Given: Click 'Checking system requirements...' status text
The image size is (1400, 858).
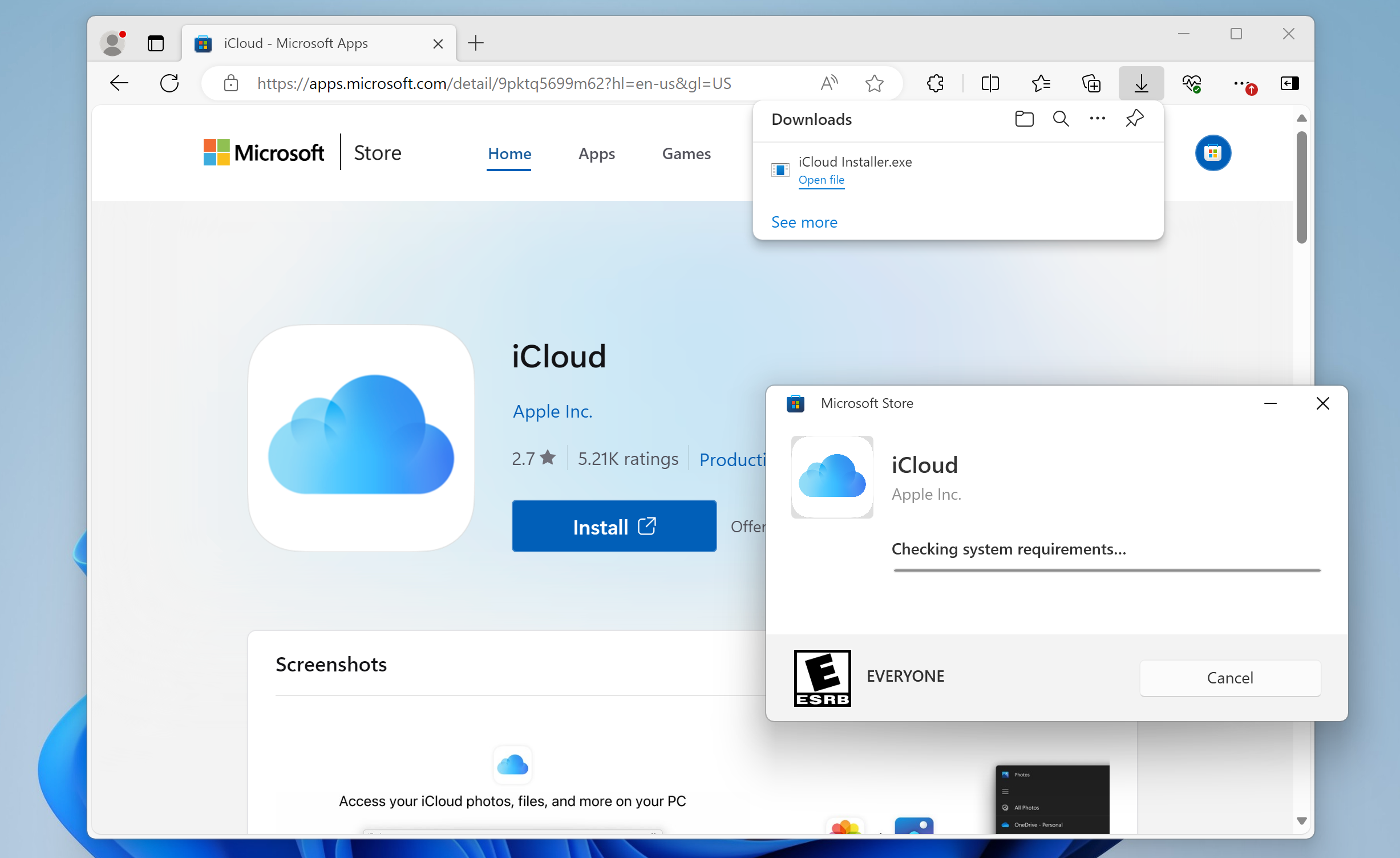Looking at the screenshot, I should pyautogui.click(x=1008, y=549).
